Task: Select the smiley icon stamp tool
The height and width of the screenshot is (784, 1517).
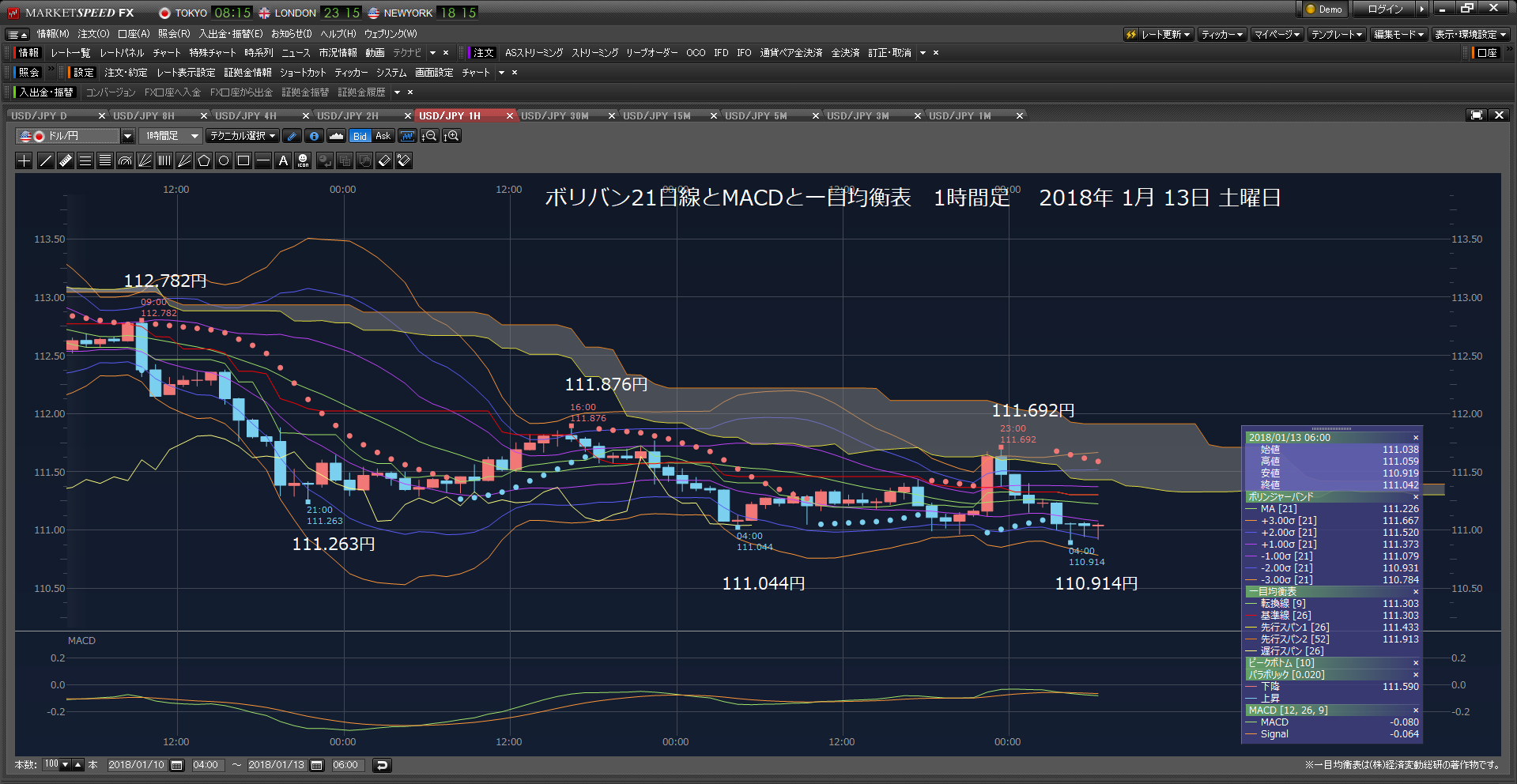Action: point(303,161)
